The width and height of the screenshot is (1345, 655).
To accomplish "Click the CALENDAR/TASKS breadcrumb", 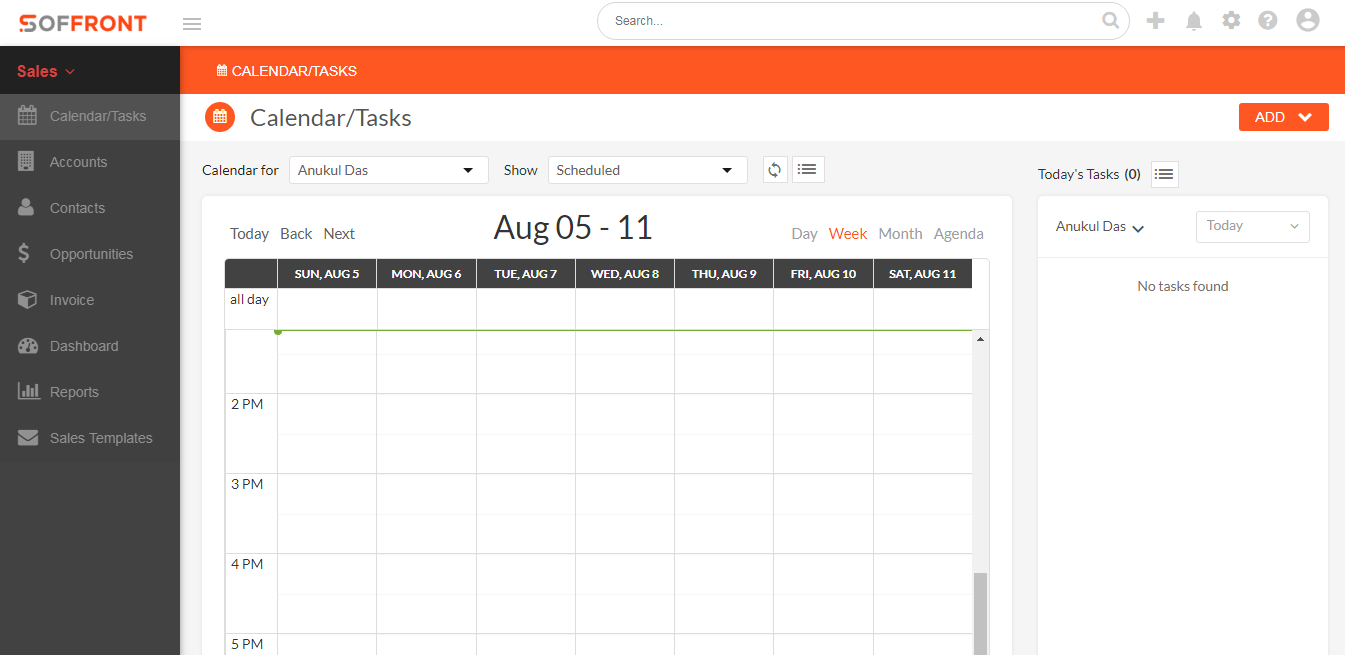I will pyautogui.click(x=294, y=71).
